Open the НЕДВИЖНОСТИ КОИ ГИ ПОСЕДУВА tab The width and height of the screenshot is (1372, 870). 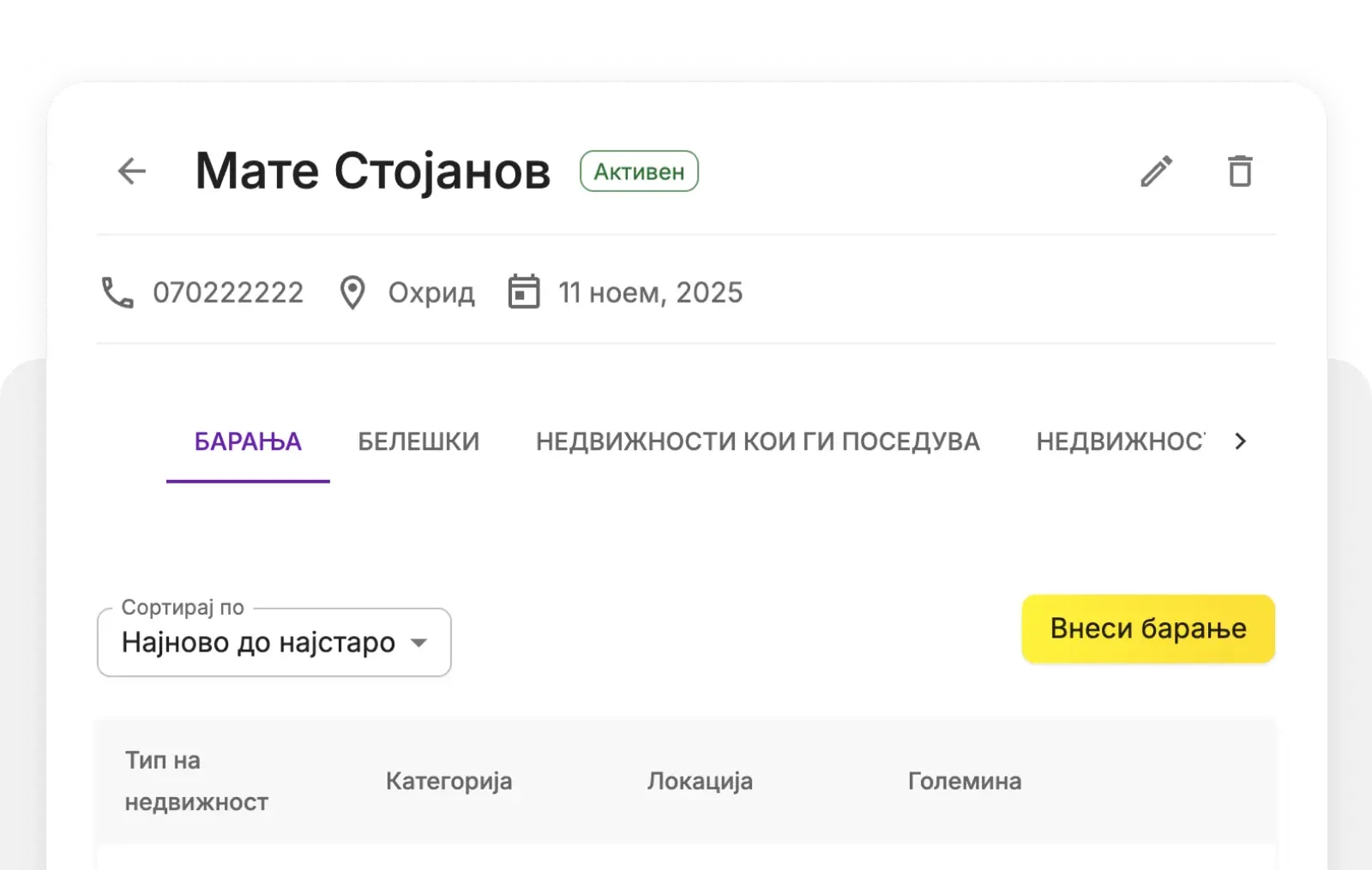[757, 441]
